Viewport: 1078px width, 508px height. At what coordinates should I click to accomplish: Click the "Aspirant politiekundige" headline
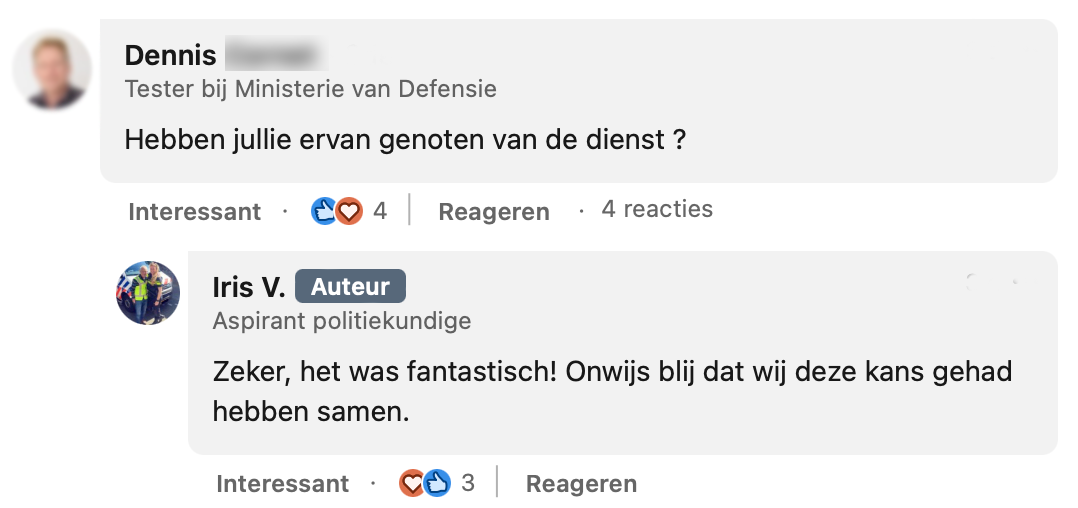pos(341,321)
